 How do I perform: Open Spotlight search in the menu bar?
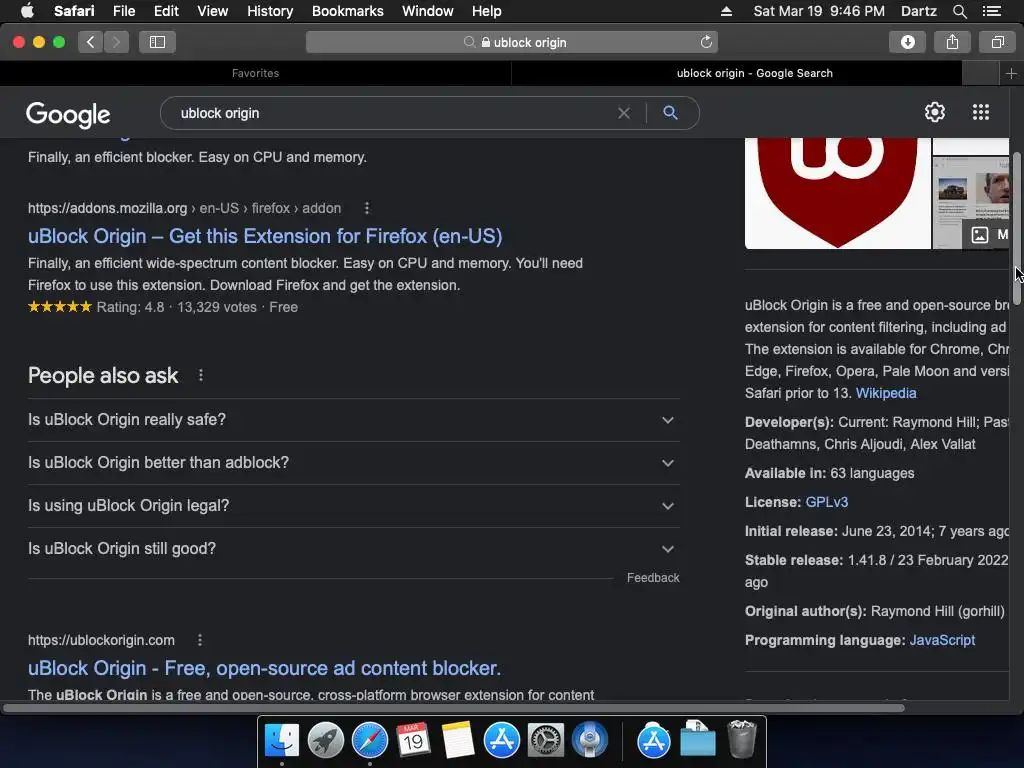(959, 11)
